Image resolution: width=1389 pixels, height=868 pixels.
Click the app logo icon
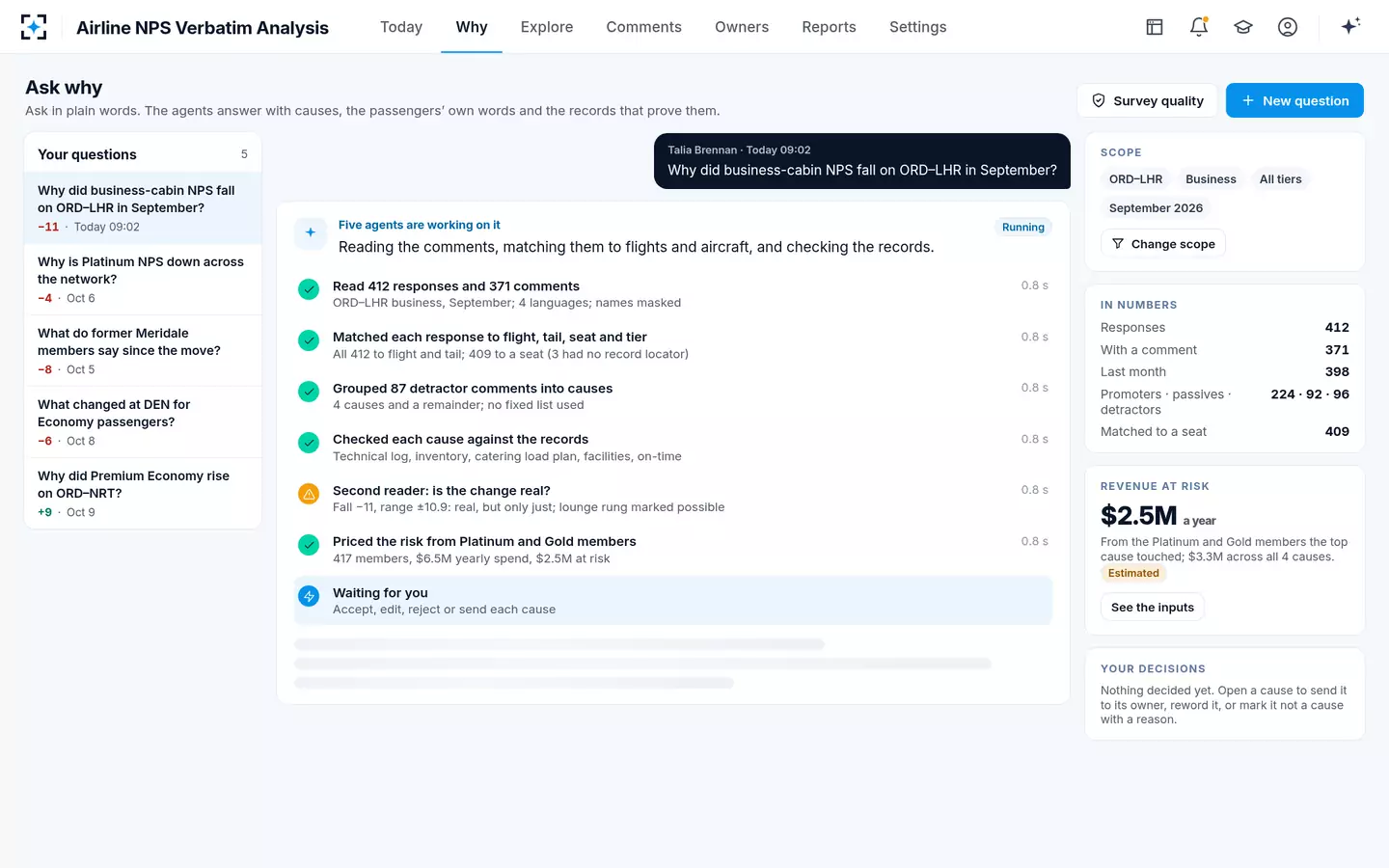click(34, 27)
